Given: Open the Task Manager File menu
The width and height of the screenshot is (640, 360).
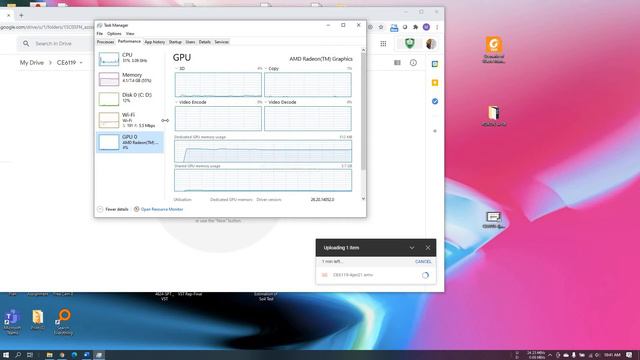Looking at the screenshot, I should [100, 33].
